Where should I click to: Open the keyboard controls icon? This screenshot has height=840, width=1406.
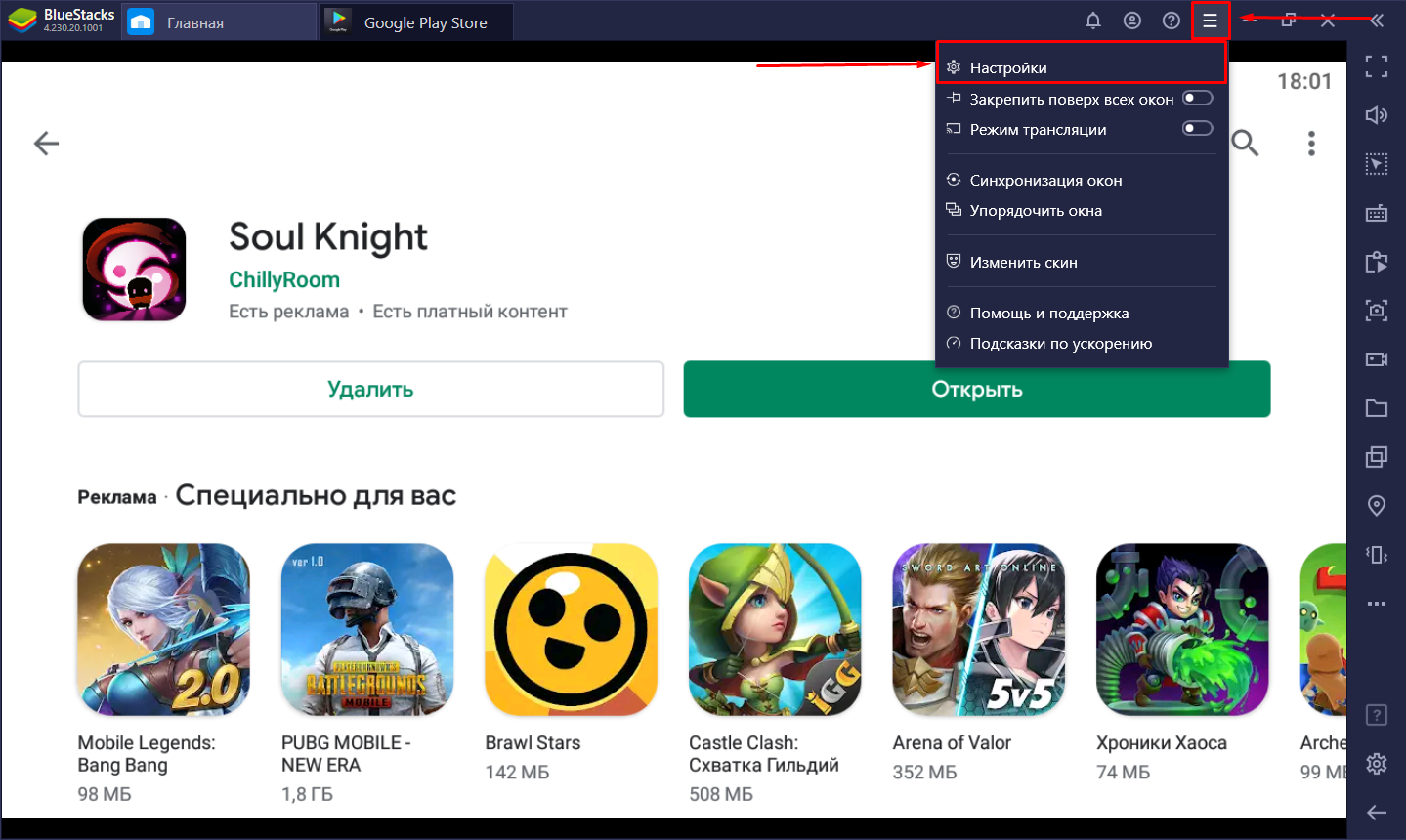tap(1377, 213)
